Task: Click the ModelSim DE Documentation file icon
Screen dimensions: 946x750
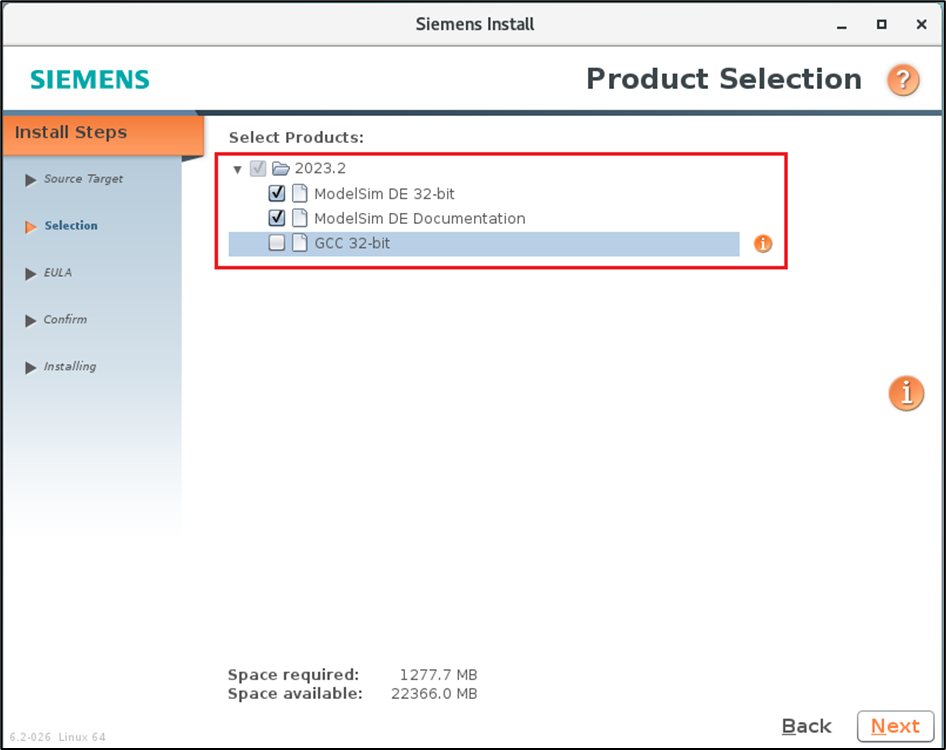Action: coord(299,218)
